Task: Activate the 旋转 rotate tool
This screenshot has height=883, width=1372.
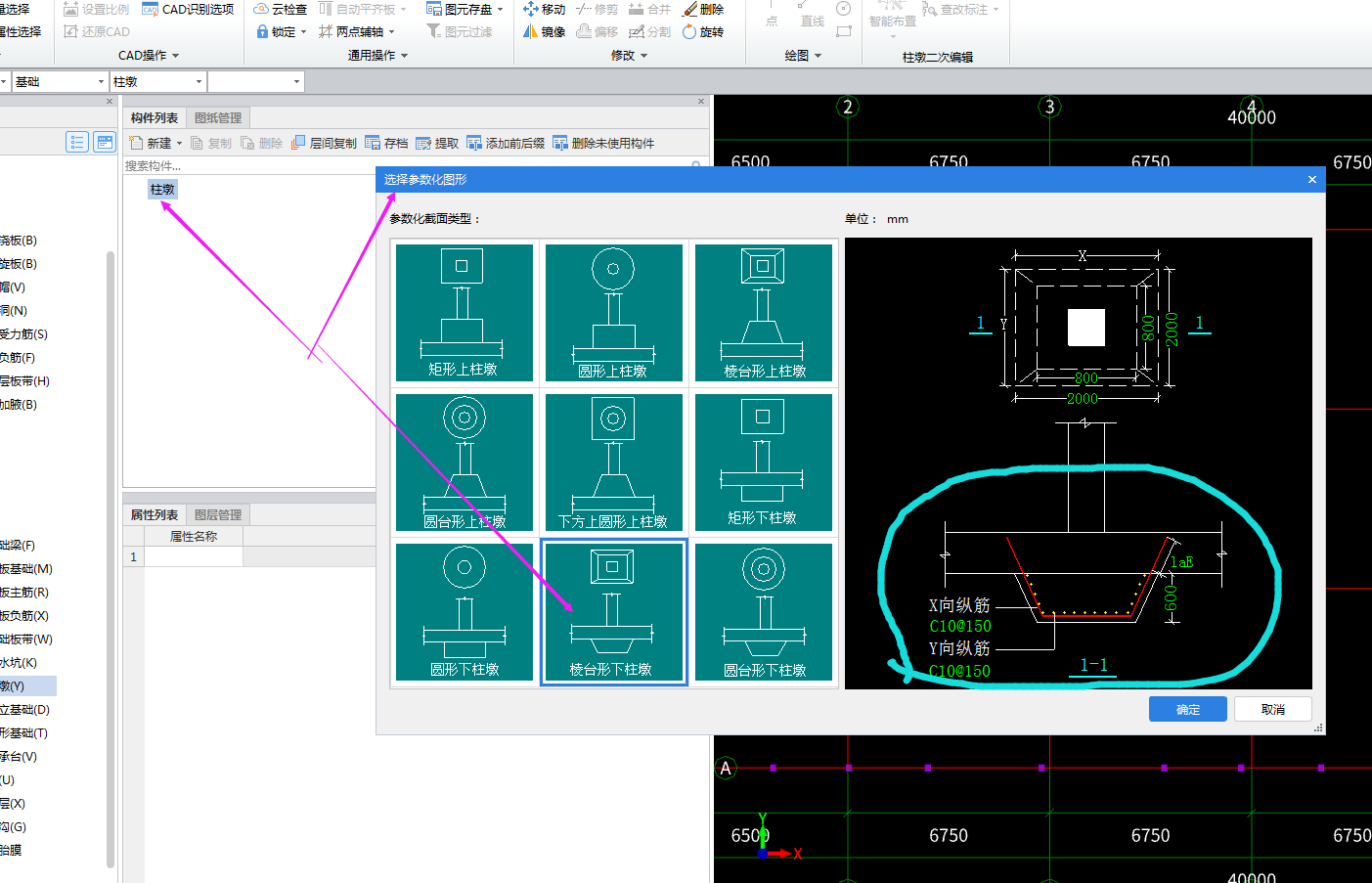Action: click(x=703, y=31)
